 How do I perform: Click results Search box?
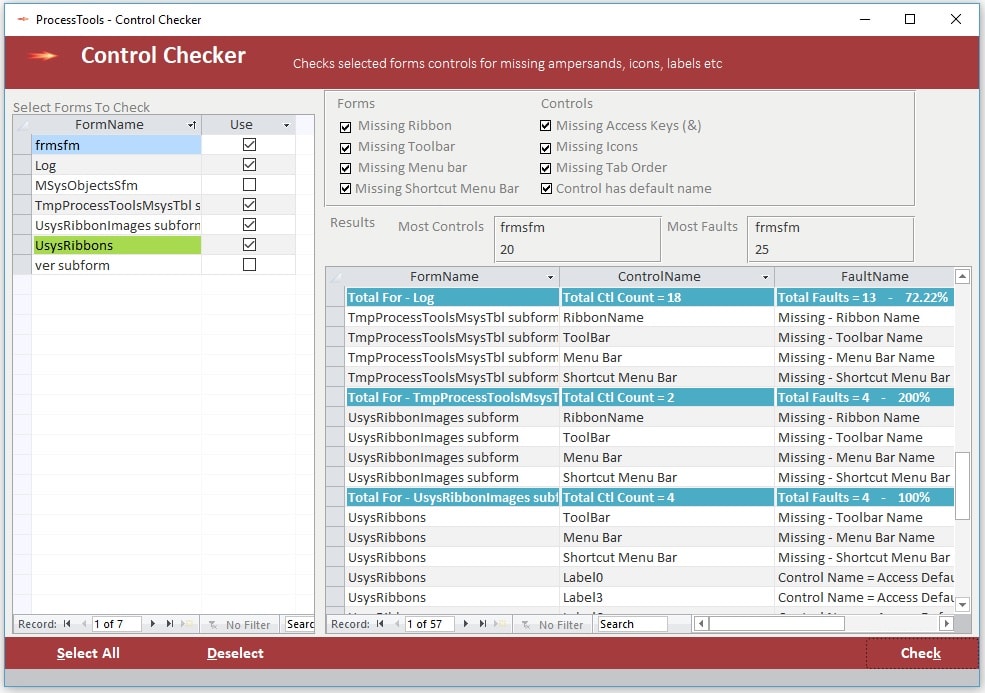tap(631, 624)
